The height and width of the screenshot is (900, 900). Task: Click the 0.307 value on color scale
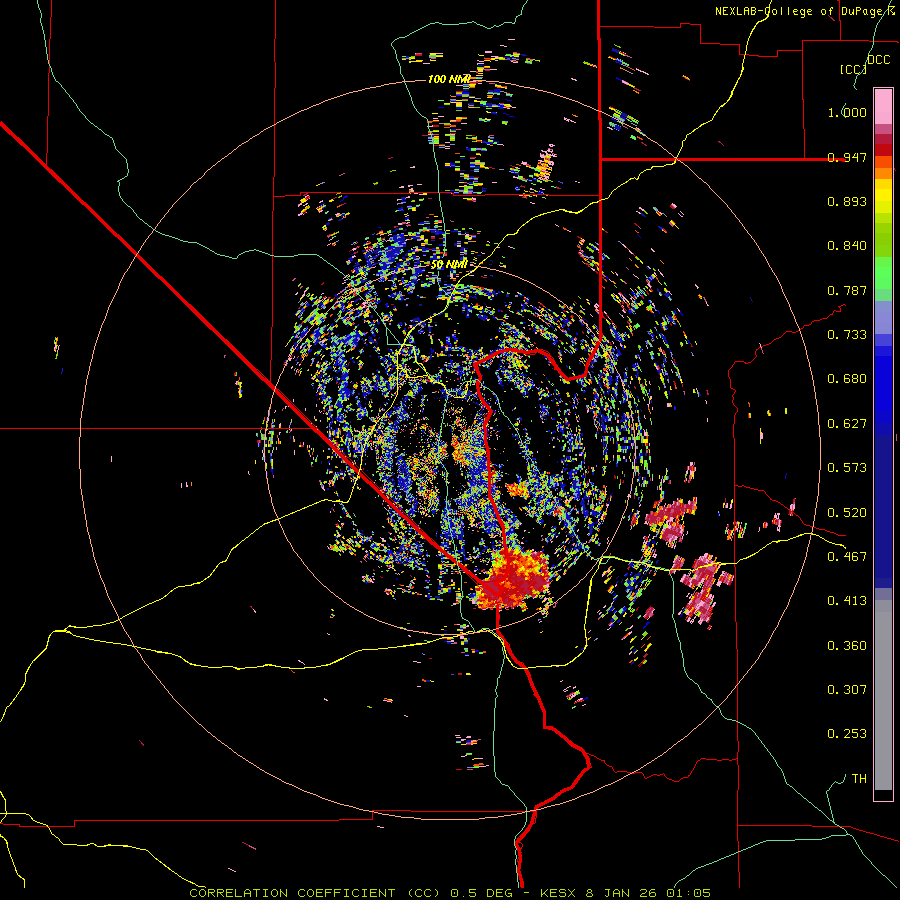pyautogui.click(x=847, y=690)
